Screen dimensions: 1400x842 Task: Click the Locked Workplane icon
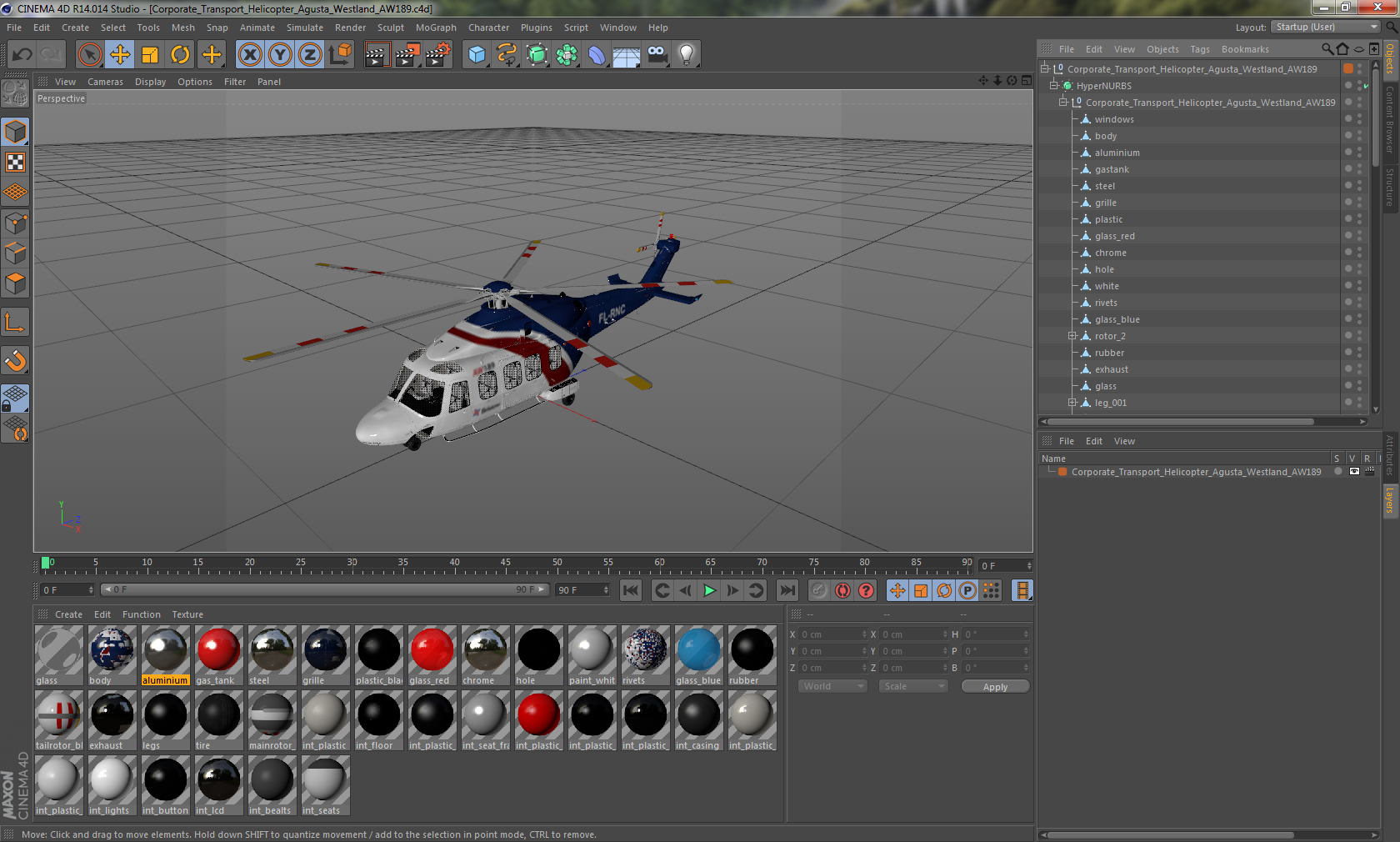[15, 398]
